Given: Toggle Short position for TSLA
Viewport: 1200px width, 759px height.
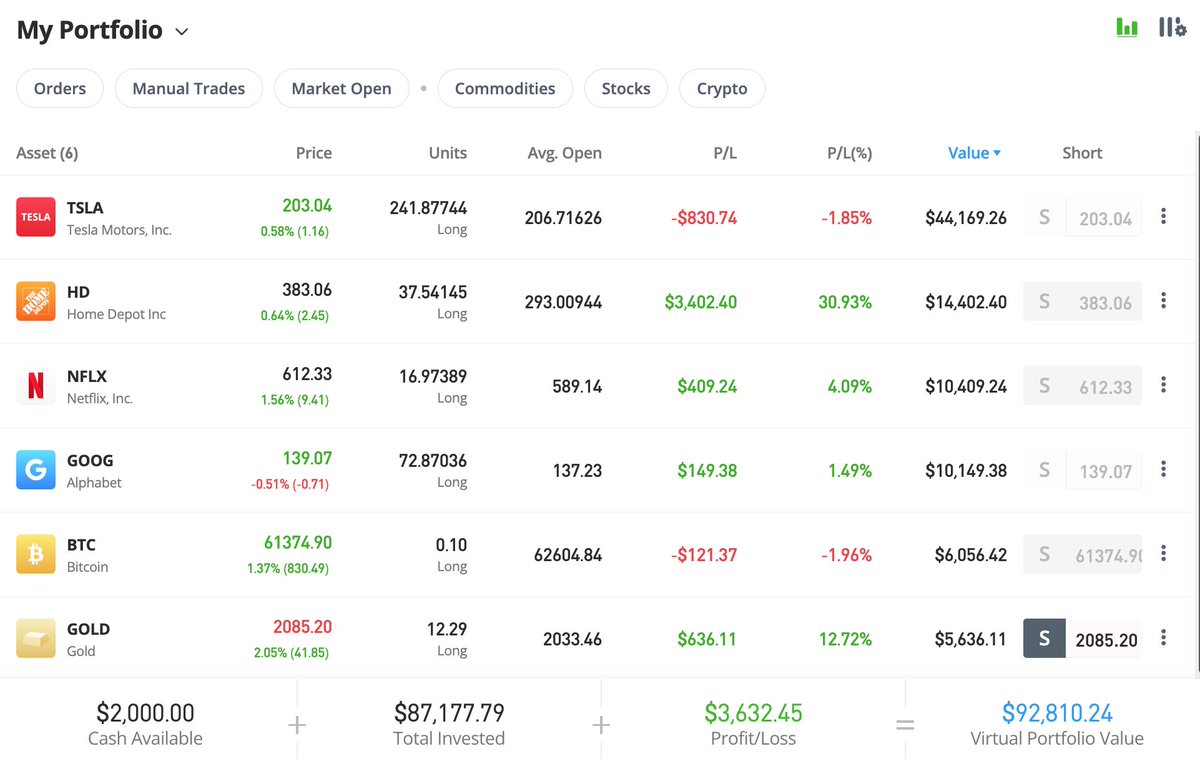Looking at the screenshot, I should coord(1043,217).
